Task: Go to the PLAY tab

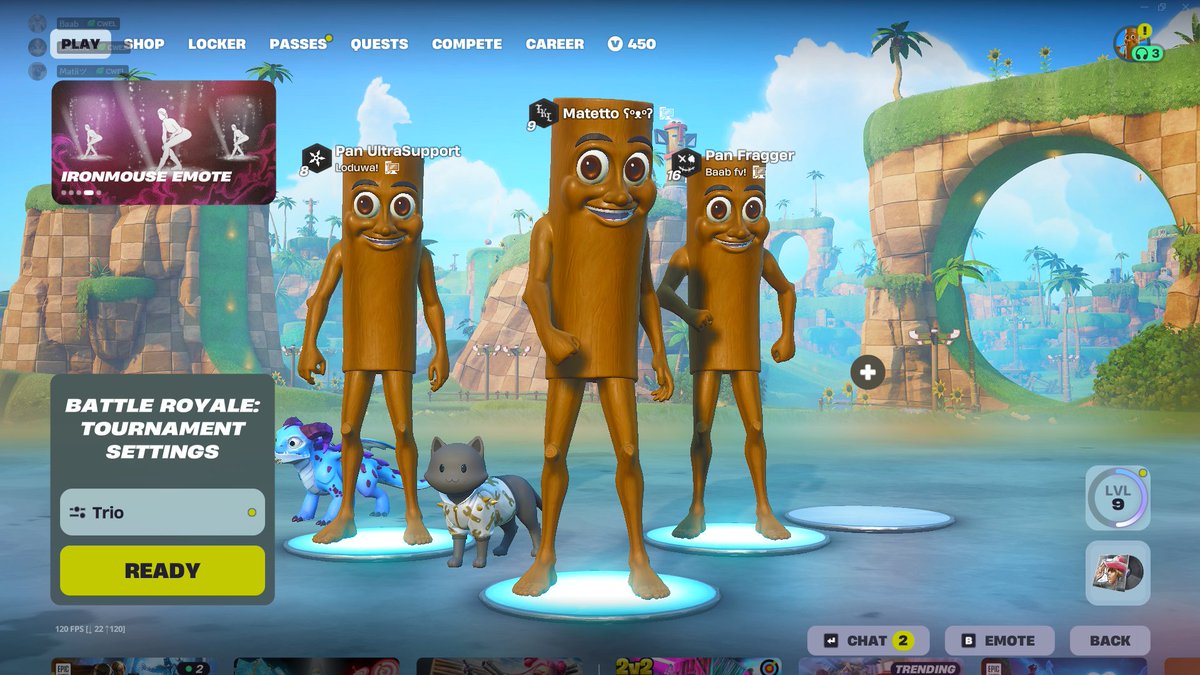Action: pos(80,44)
